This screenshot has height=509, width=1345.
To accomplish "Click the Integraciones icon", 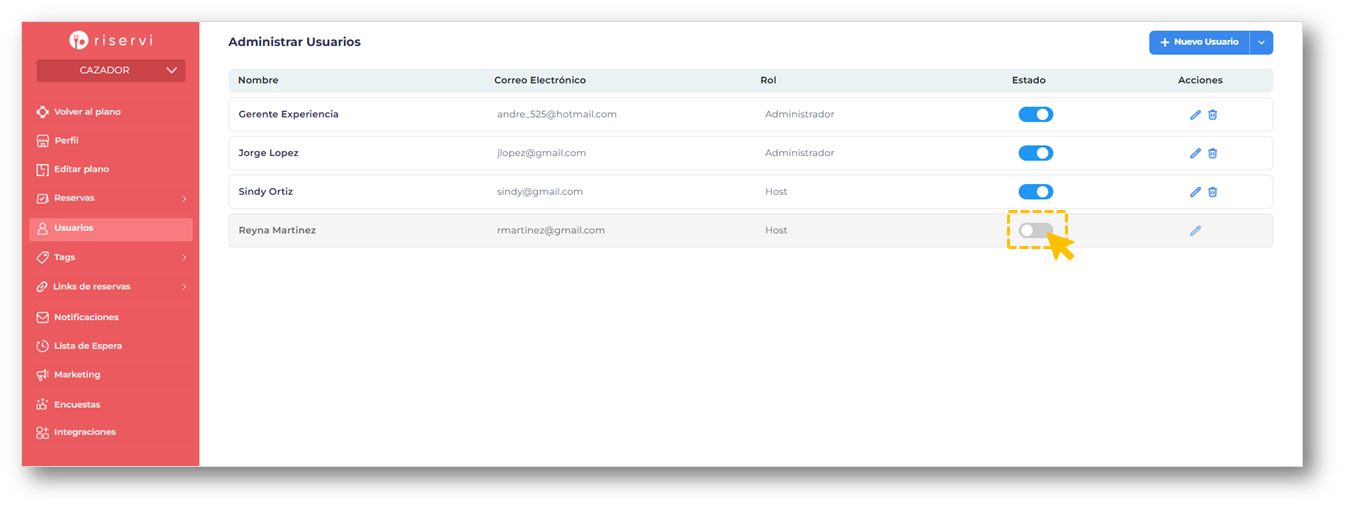I will (42, 433).
